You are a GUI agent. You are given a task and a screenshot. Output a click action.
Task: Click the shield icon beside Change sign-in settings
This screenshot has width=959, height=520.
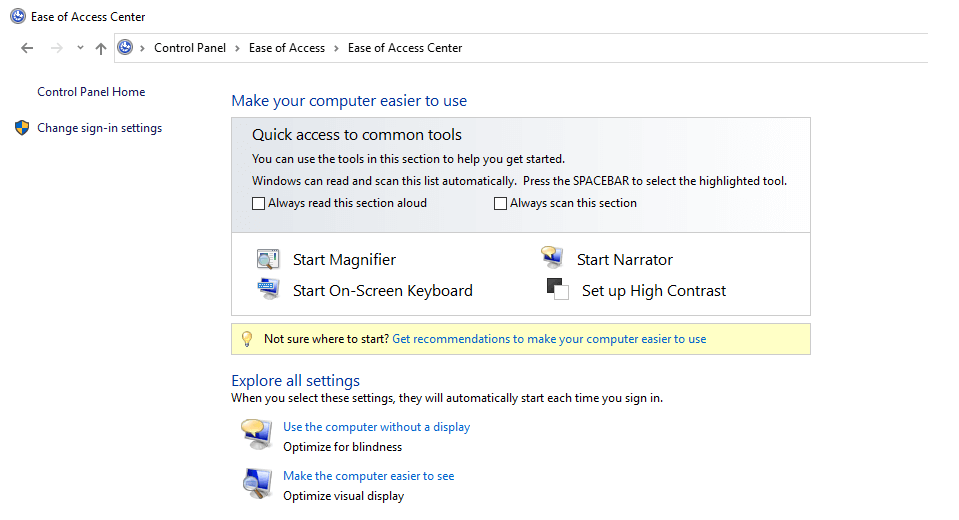[22, 128]
